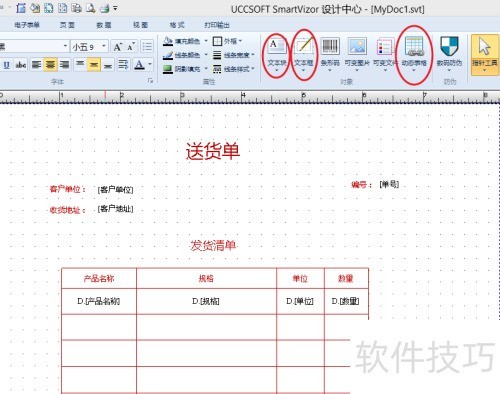Viewport: 500px width, 394px height.
Task: Select the 送货单 title text on canvas
Action: 213,151
